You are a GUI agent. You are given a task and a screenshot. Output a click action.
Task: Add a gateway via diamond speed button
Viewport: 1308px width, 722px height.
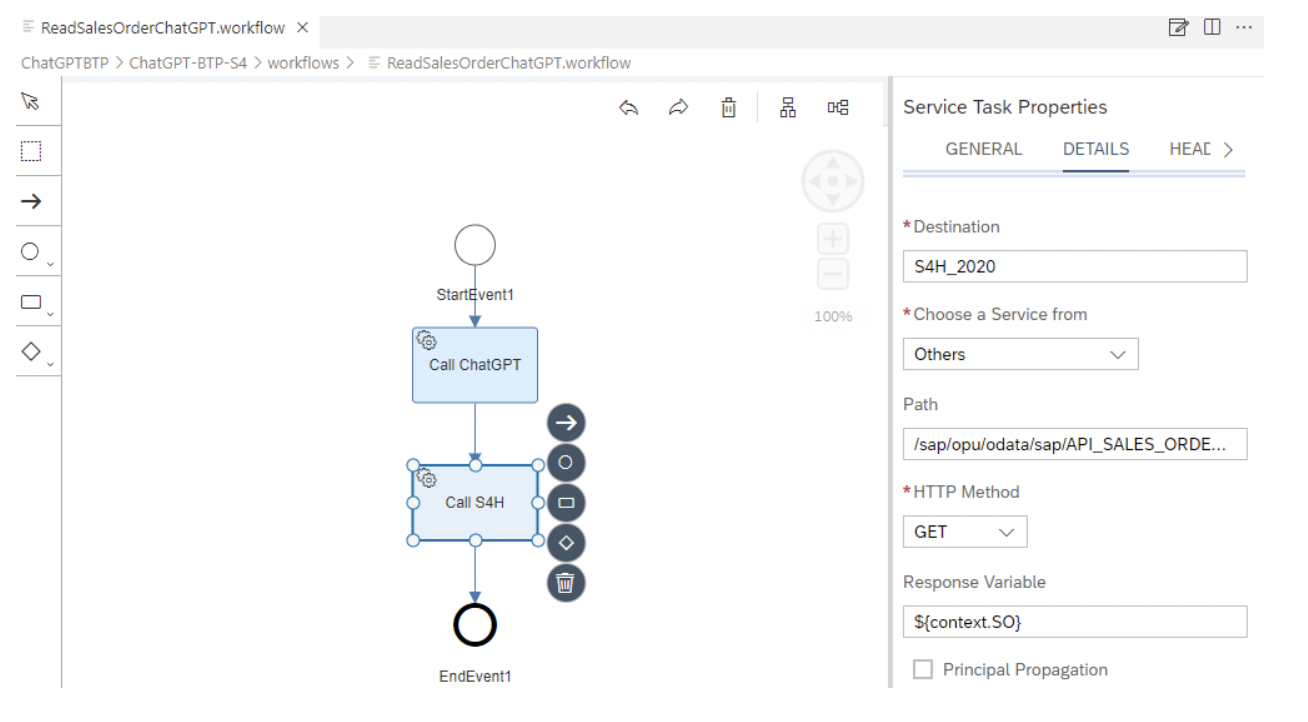[x=566, y=543]
